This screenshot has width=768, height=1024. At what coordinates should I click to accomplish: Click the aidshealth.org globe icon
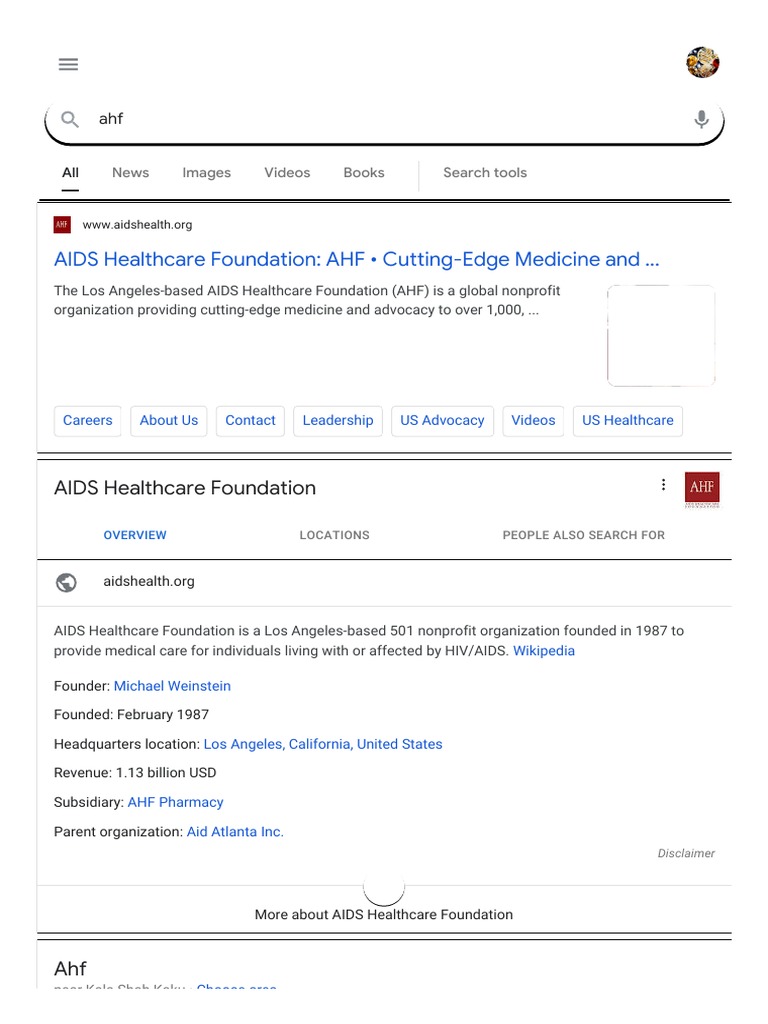coord(67,582)
